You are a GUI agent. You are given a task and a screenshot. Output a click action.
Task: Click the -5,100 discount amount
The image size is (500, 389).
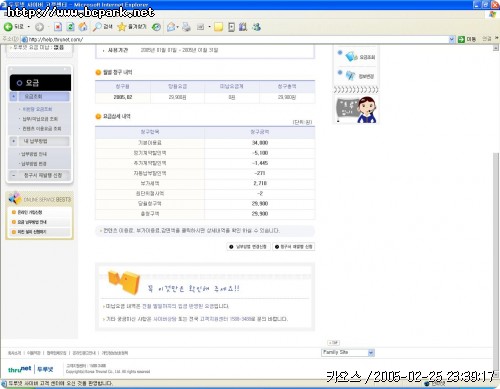(260, 153)
